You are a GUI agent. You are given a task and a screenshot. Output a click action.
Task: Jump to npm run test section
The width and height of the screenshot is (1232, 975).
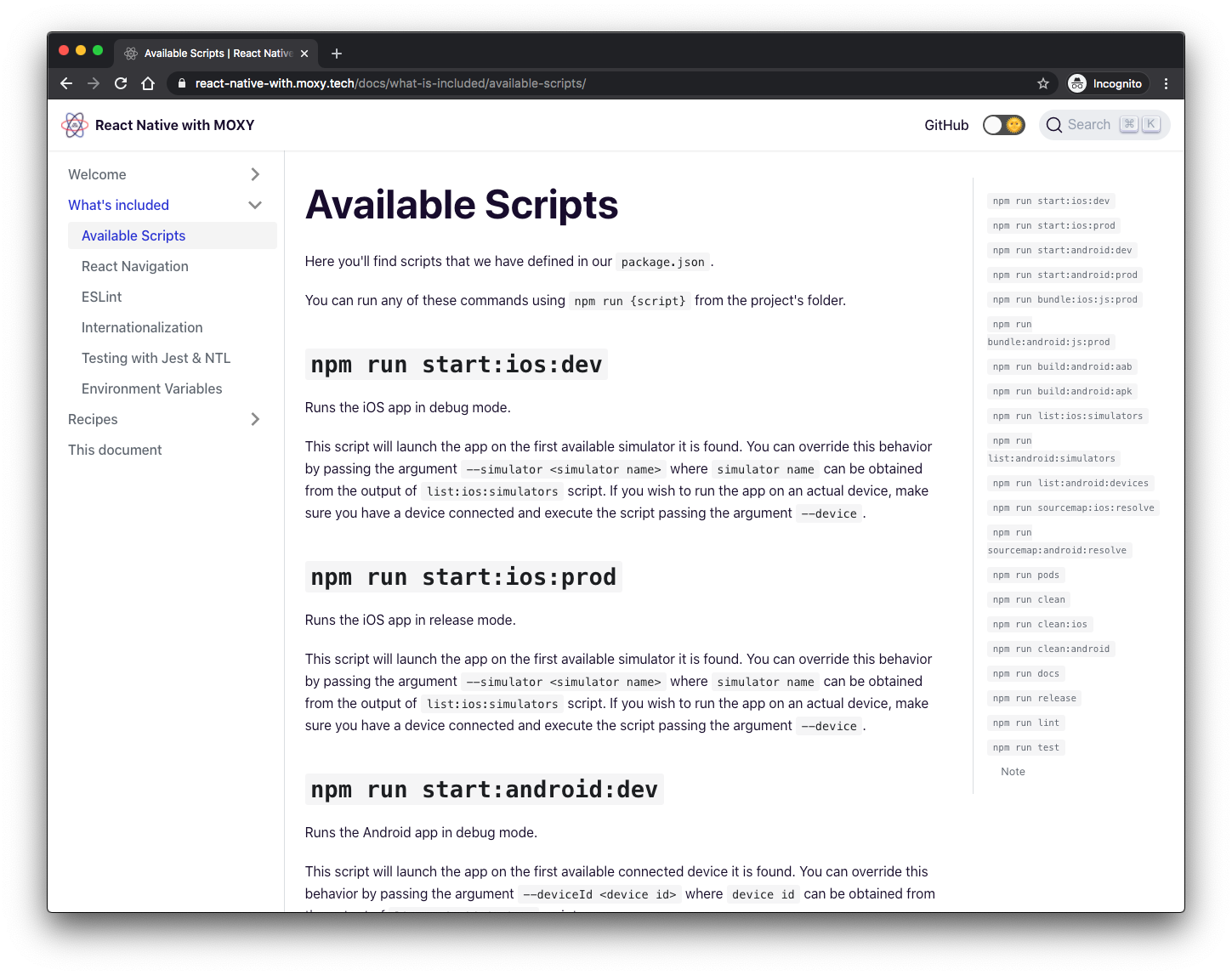point(1025,747)
